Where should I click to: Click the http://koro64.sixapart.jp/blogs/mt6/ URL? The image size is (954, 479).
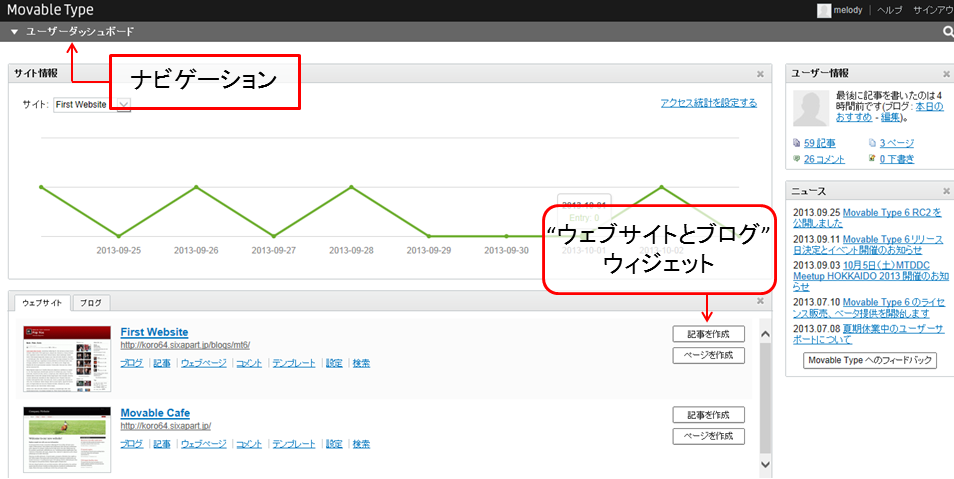point(185,345)
